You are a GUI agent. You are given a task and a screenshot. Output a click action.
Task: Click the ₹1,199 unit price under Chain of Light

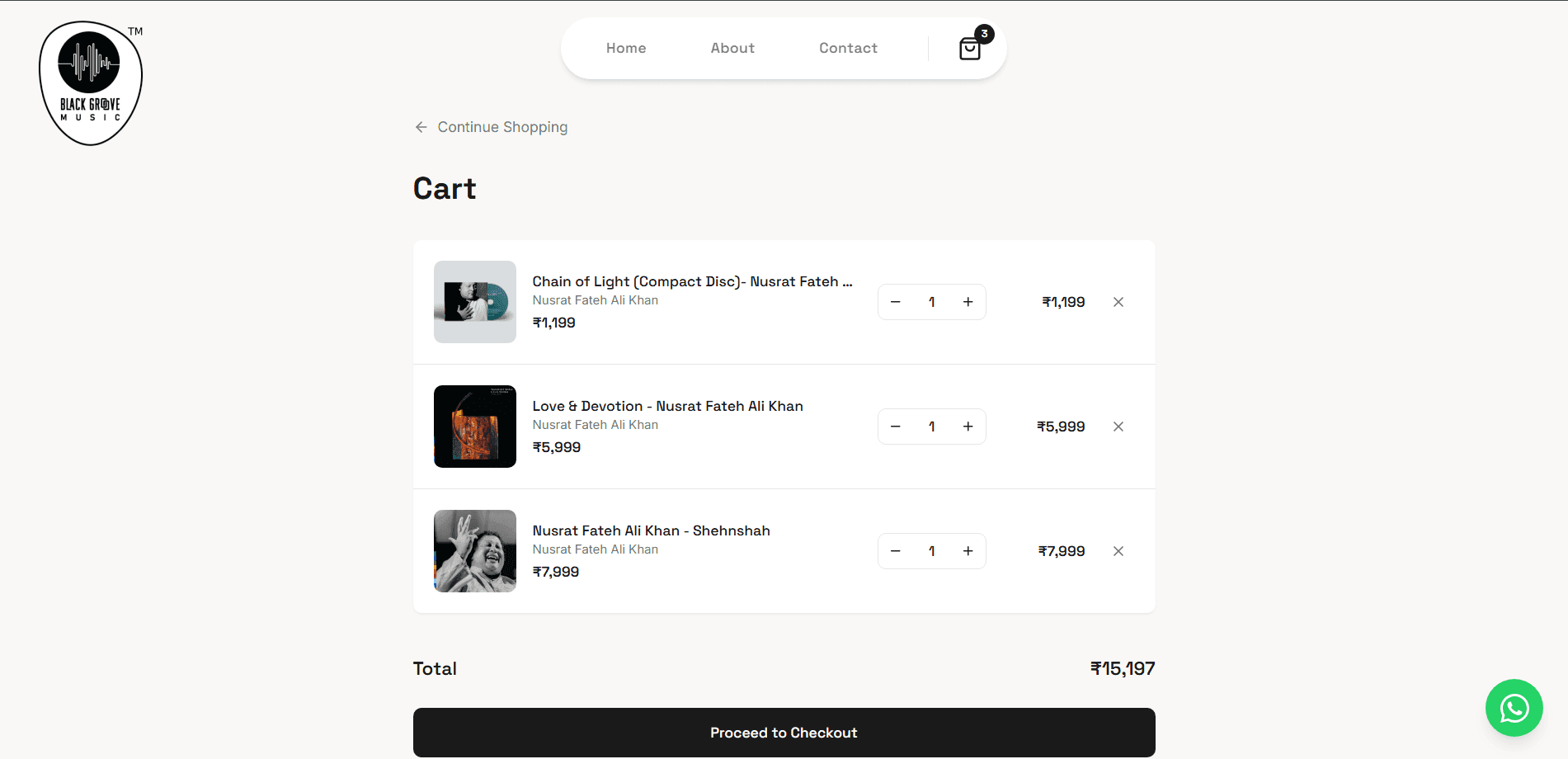click(x=553, y=323)
